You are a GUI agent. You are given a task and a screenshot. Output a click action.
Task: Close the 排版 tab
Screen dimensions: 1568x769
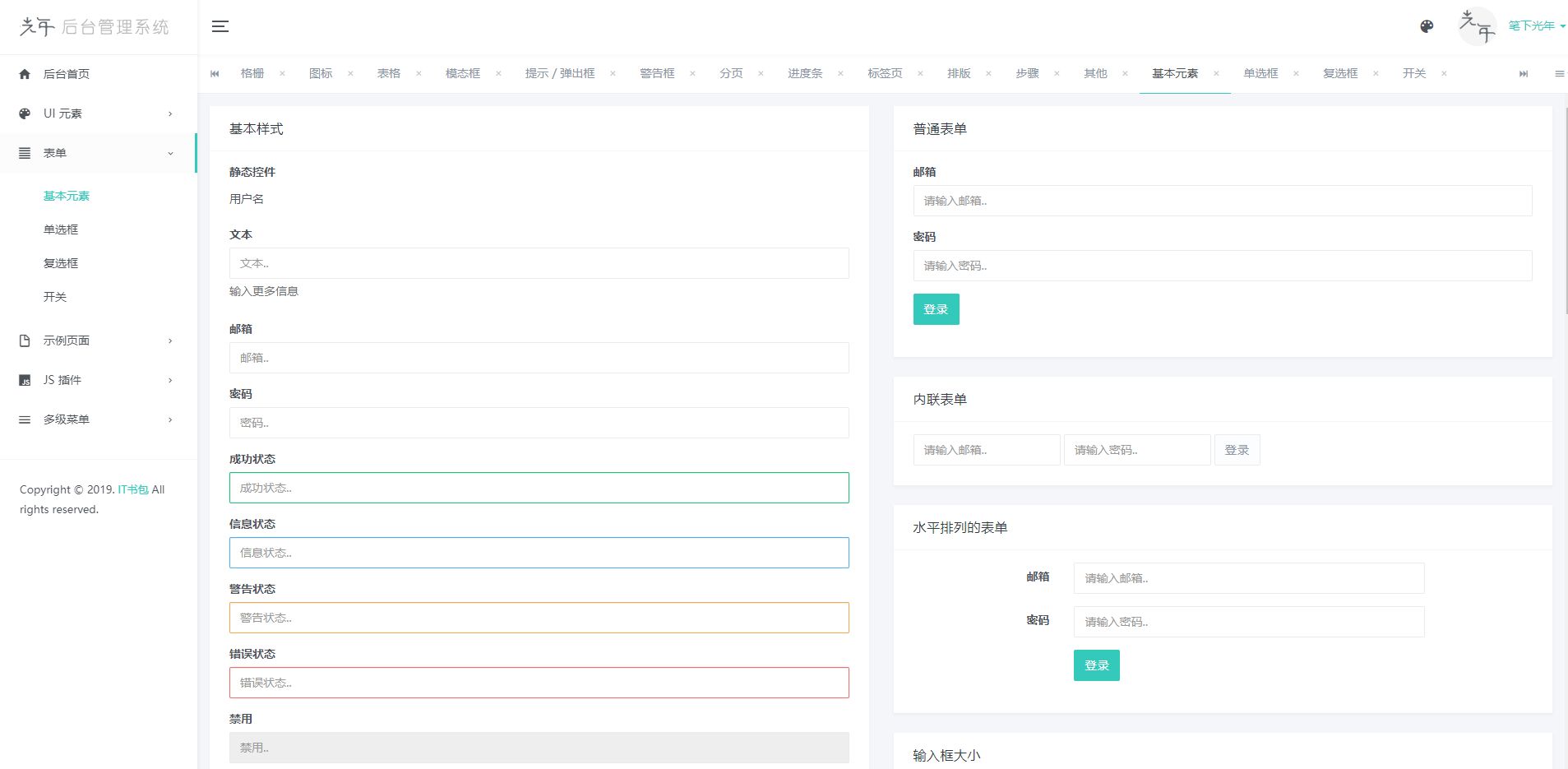988,74
